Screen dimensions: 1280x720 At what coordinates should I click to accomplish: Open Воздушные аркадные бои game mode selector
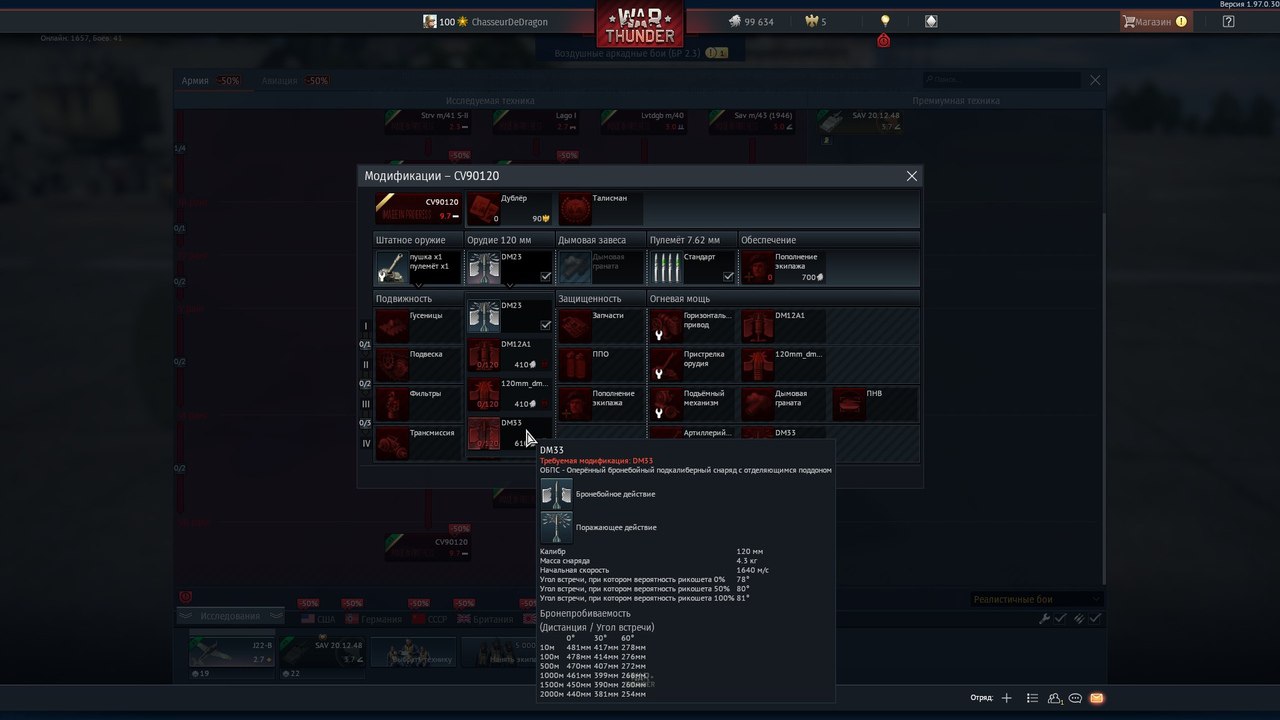coord(640,52)
